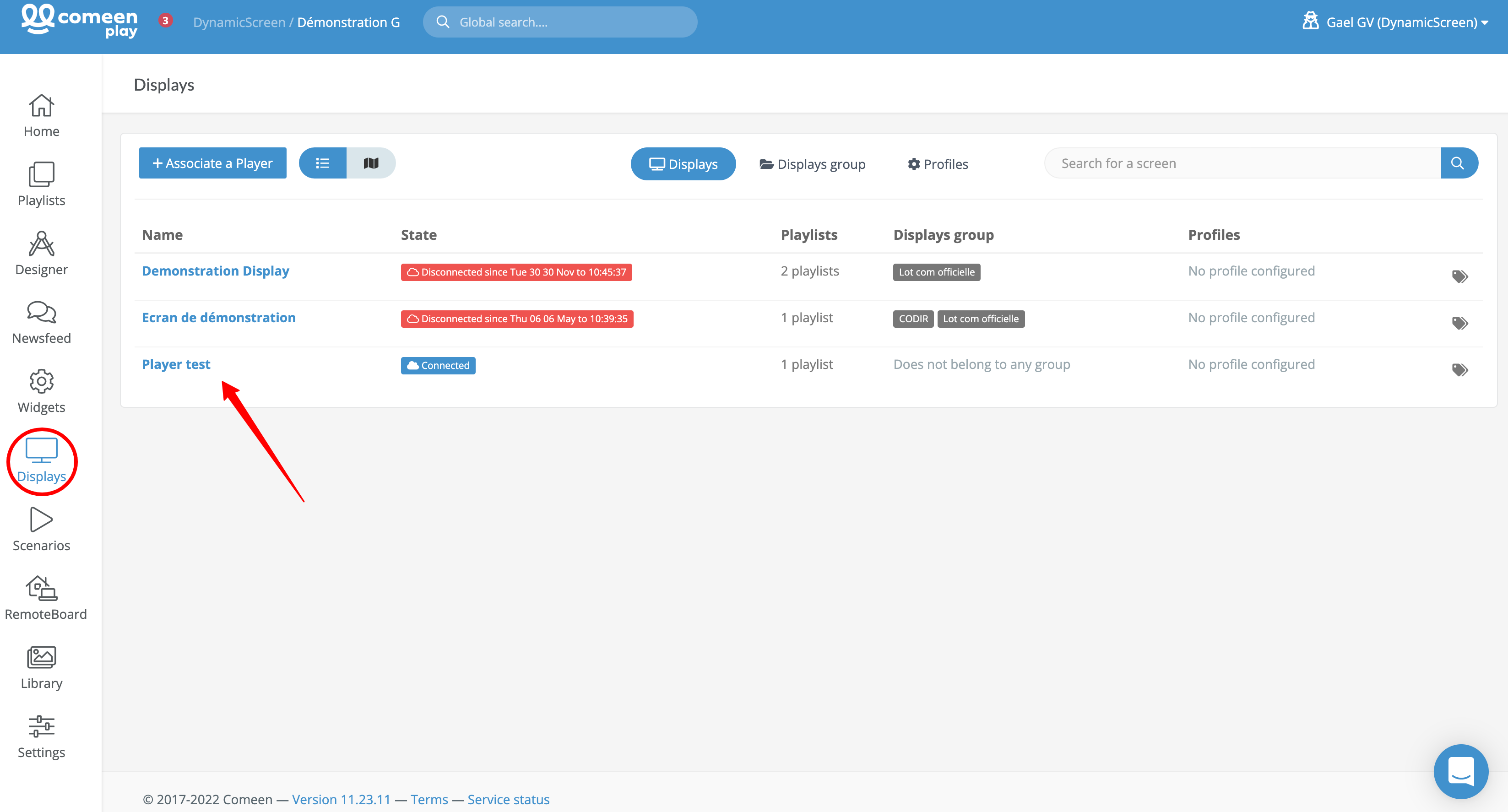The image size is (1508, 812).
Task: Open the chat support bubble
Action: click(x=1460, y=771)
